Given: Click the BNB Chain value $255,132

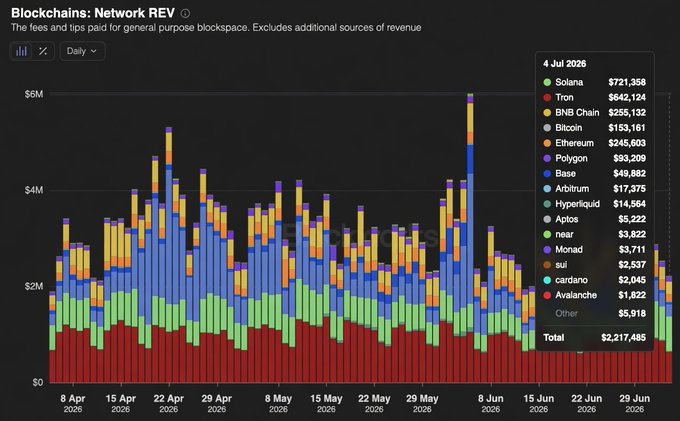Looking at the screenshot, I should [x=627, y=113].
